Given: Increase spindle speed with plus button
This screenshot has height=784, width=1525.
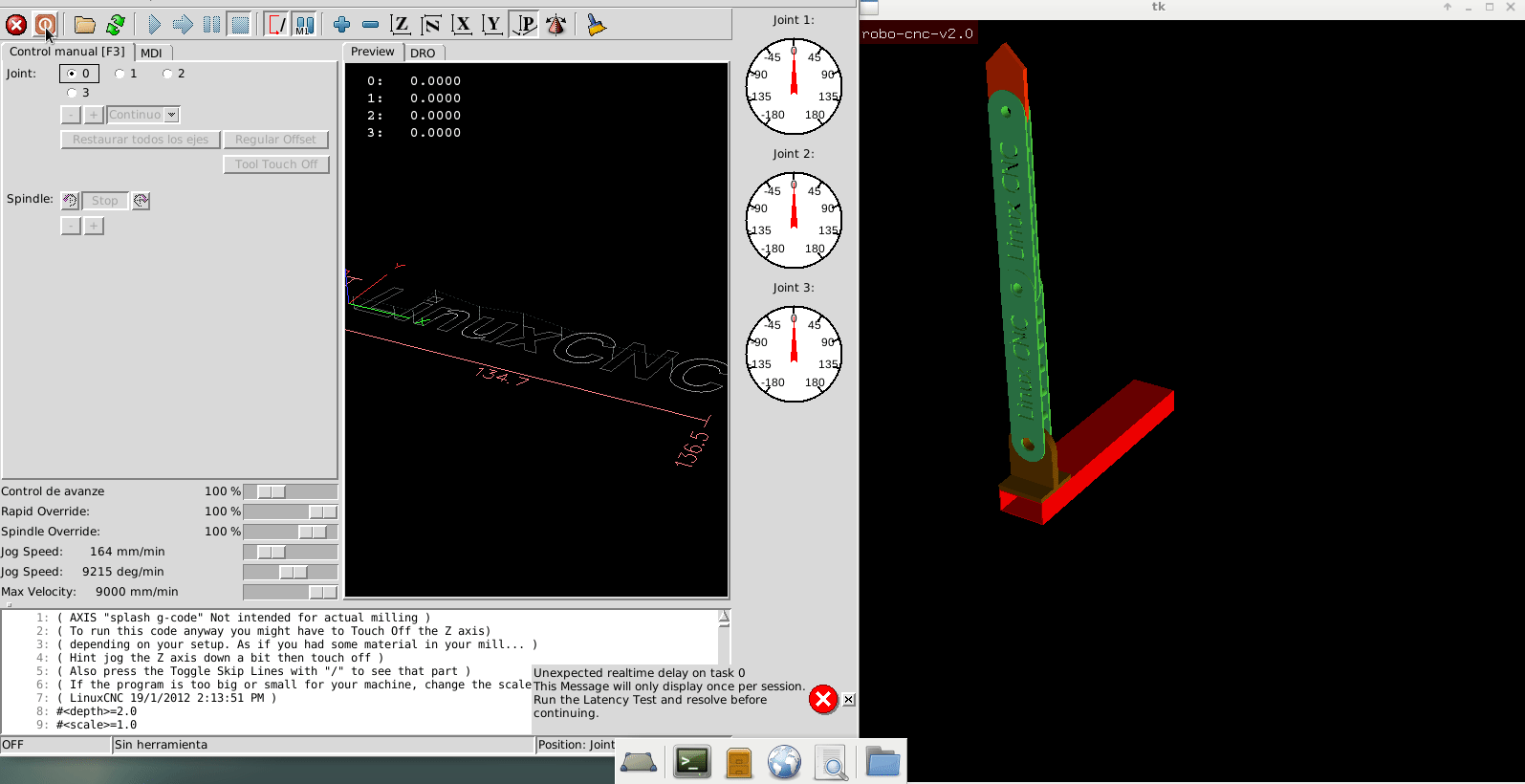Looking at the screenshot, I should 94,226.
